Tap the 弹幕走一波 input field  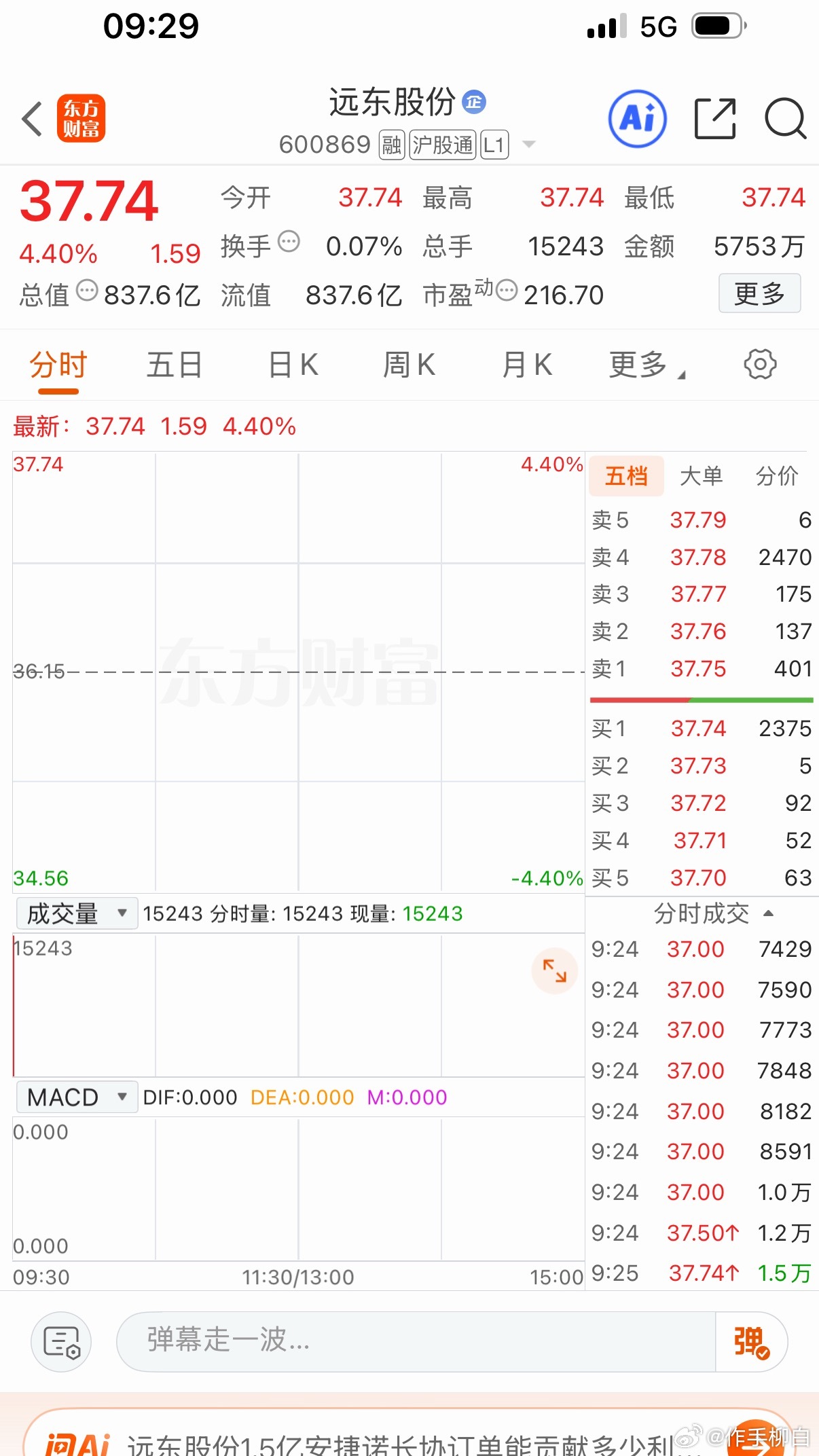[x=416, y=1342]
